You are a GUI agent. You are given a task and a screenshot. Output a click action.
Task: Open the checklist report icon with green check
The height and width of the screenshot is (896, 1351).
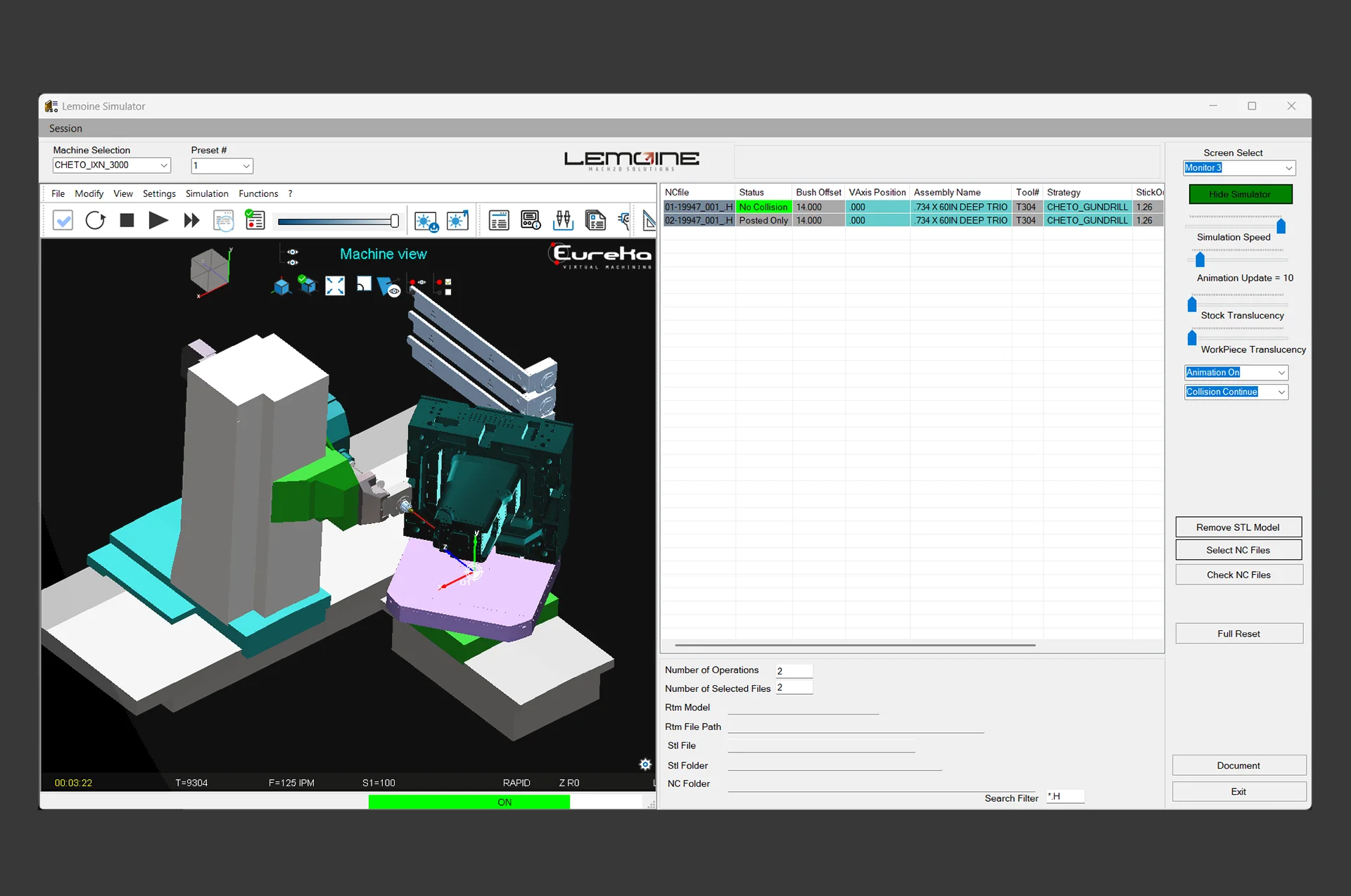[x=255, y=220]
